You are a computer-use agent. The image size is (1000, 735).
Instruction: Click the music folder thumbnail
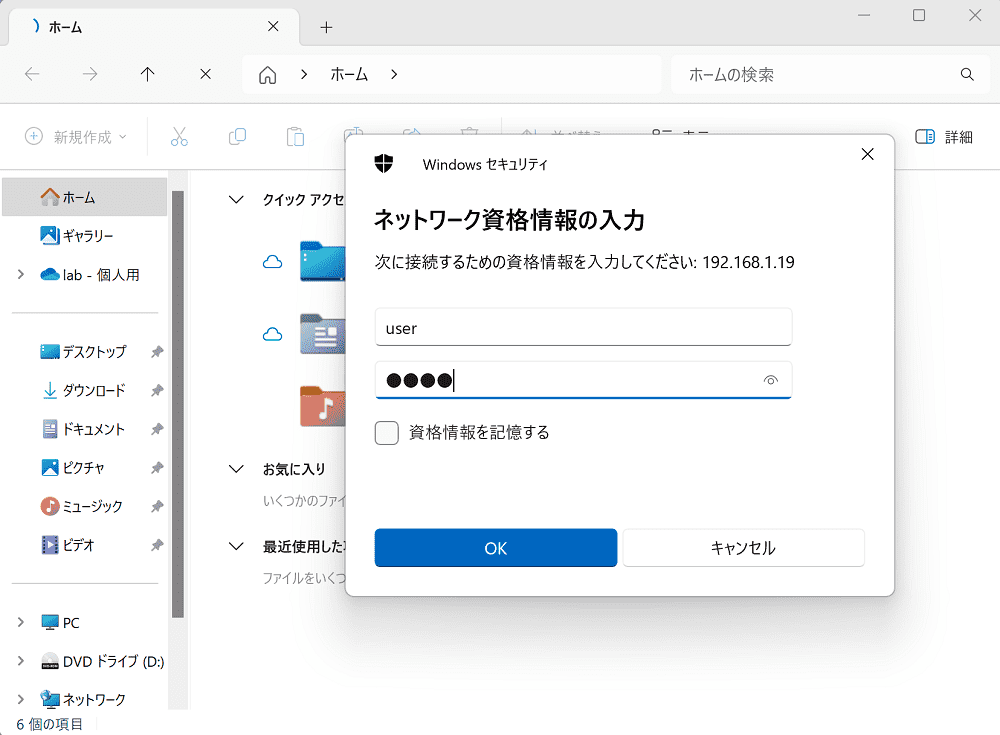pyautogui.click(x=323, y=406)
